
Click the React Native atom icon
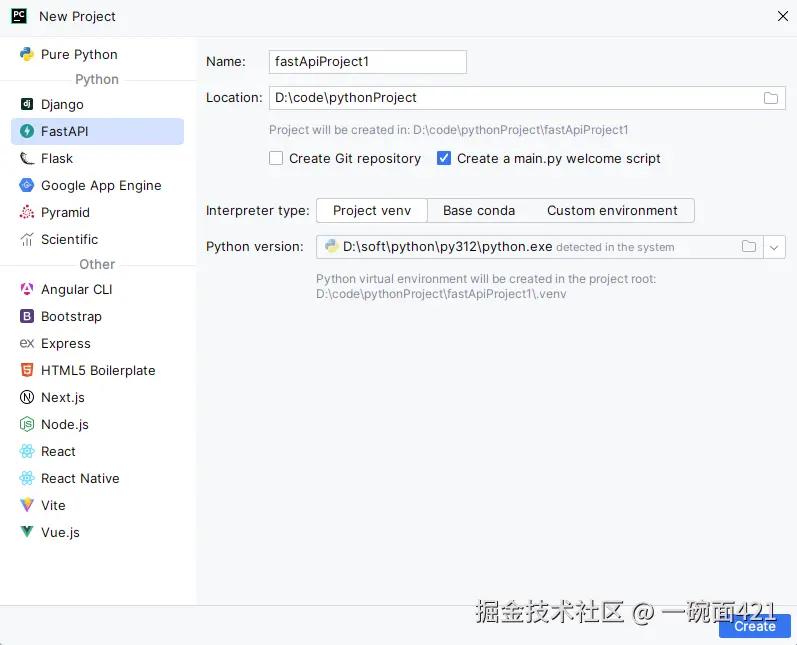(26, 478)
